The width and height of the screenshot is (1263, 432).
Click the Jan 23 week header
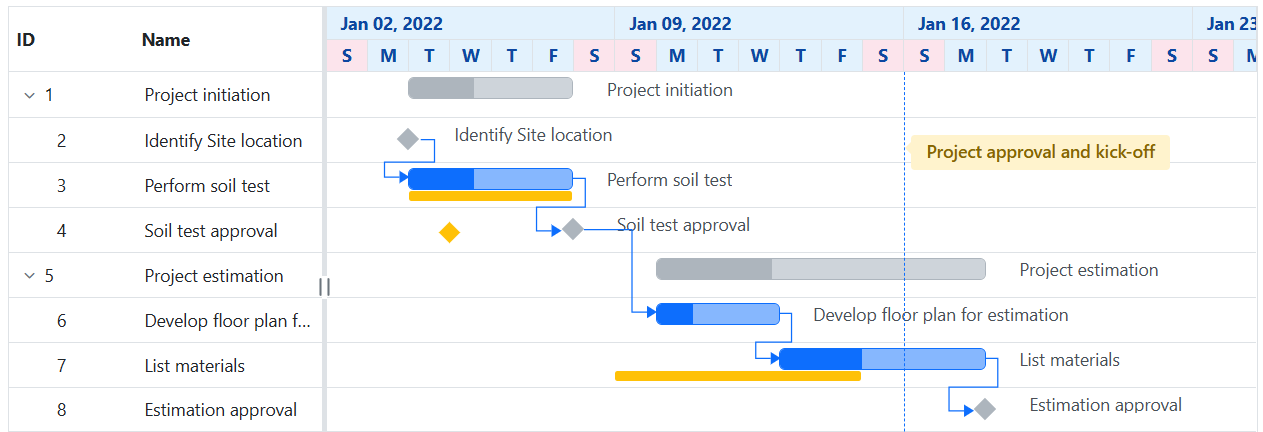click(x=1225, y=24)
